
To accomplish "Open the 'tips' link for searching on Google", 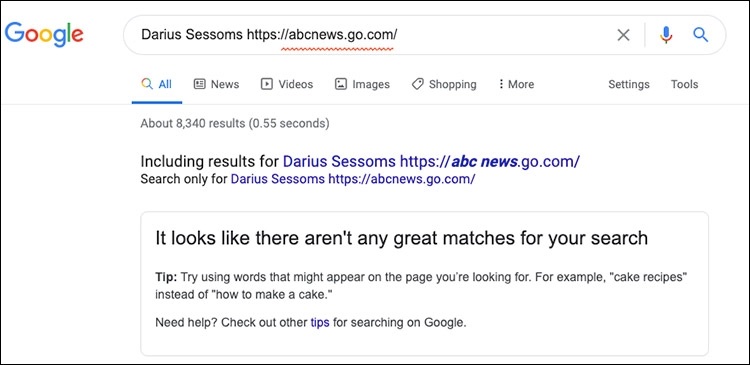I will tap(320, 322).
